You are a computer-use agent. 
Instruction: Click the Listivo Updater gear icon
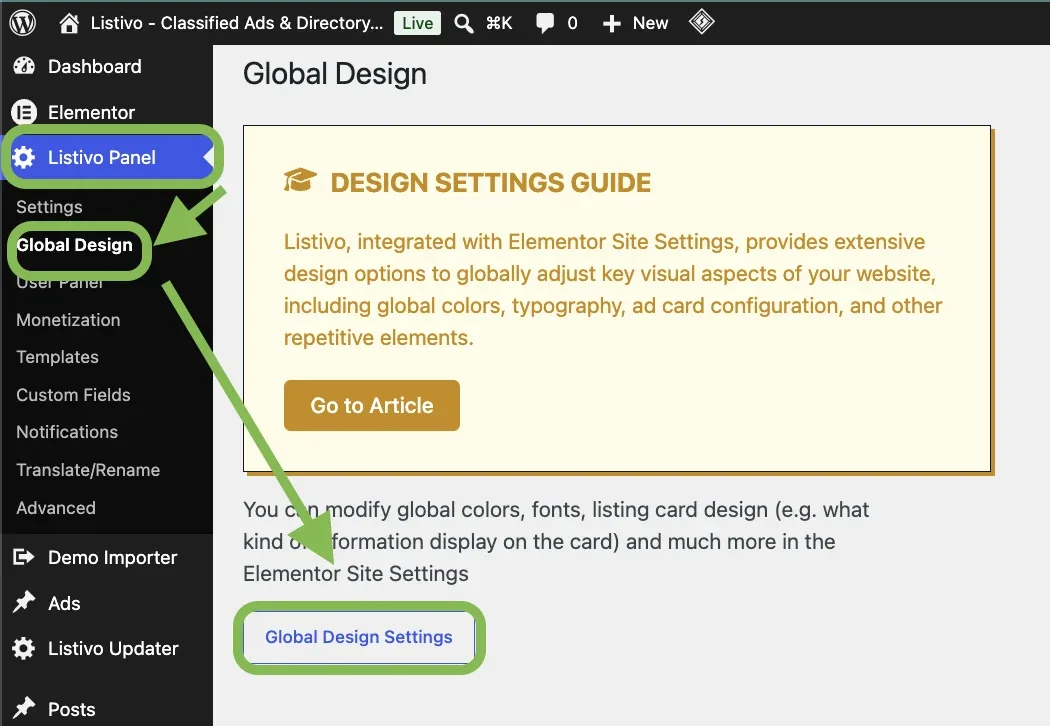point(23,648)
